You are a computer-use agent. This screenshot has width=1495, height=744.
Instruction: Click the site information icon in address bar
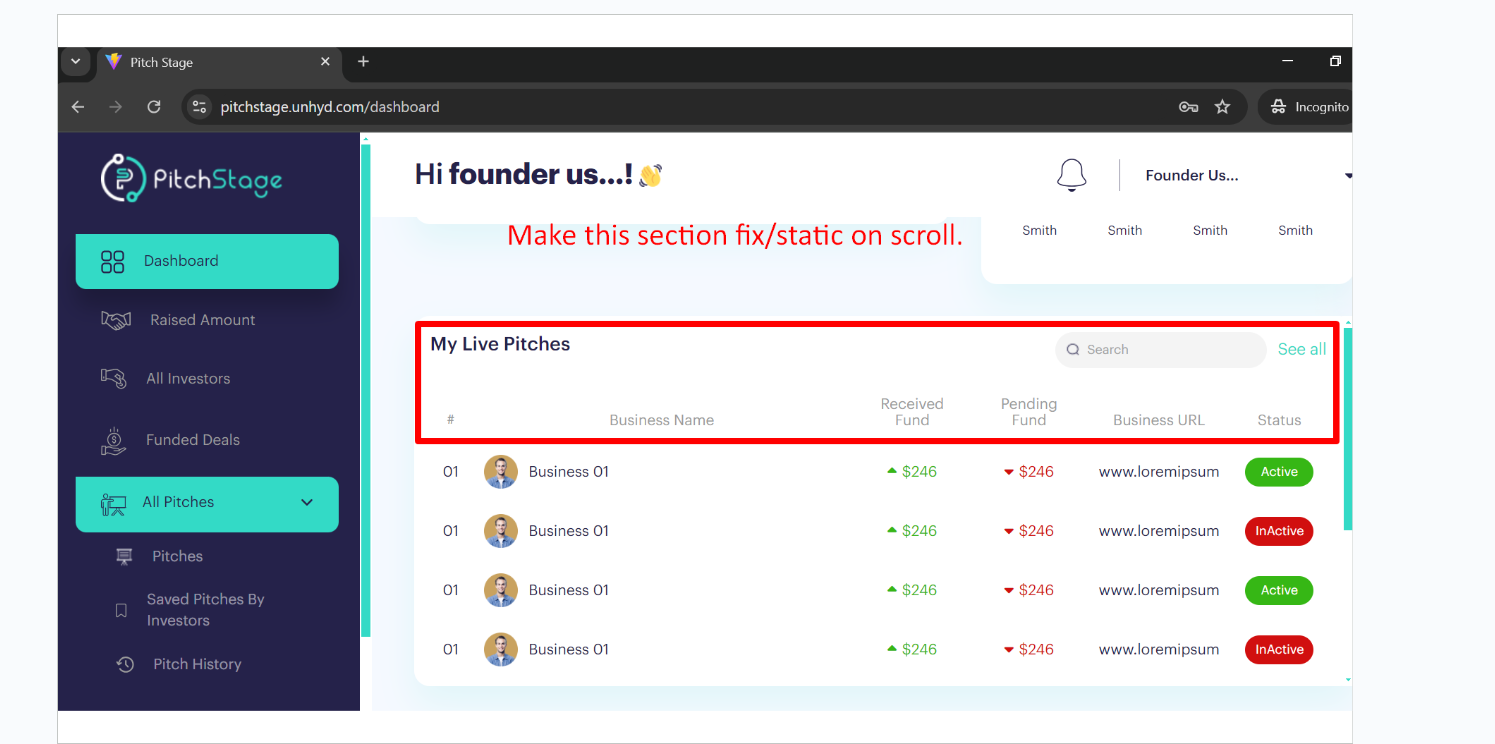coord(199,107)
